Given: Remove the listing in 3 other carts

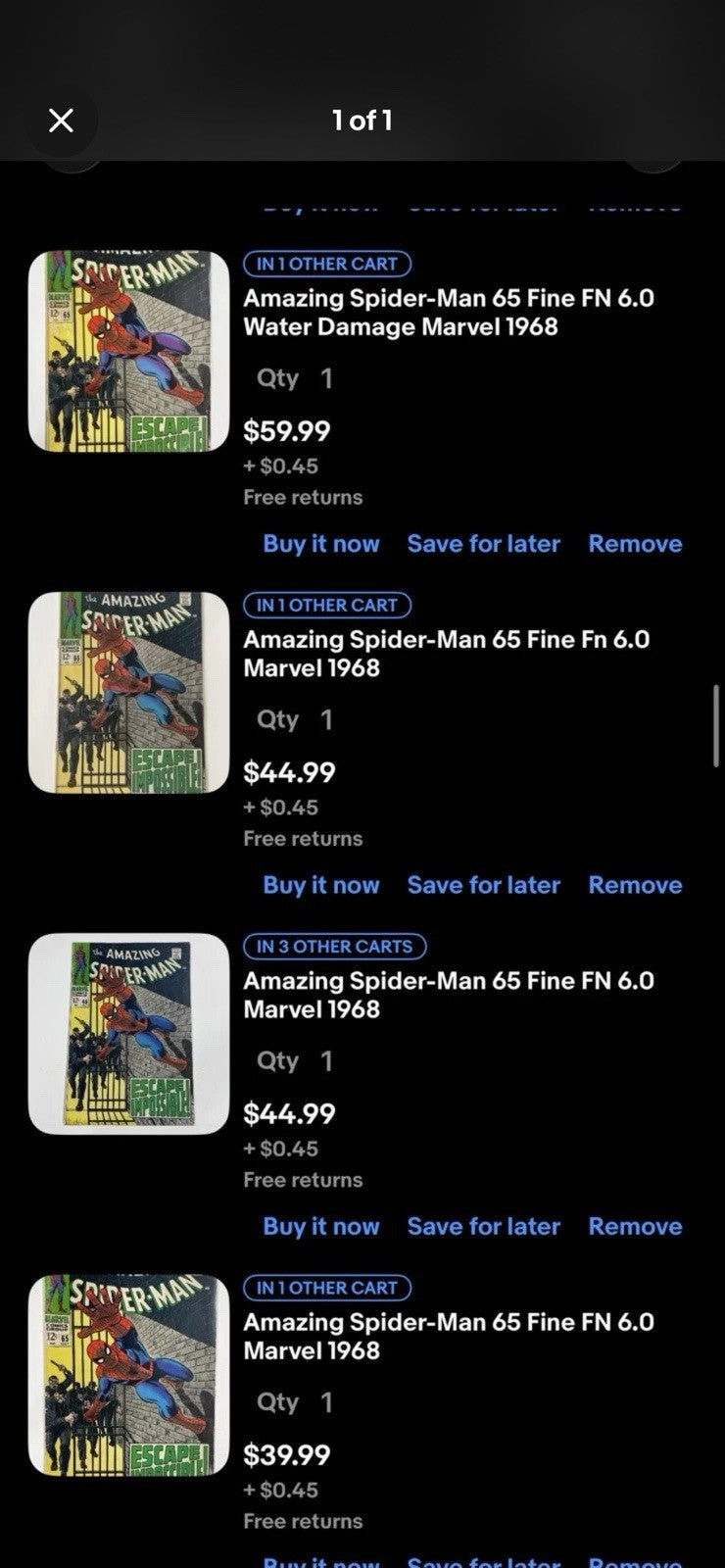Looking at the screenshot, I should 635,1226.
